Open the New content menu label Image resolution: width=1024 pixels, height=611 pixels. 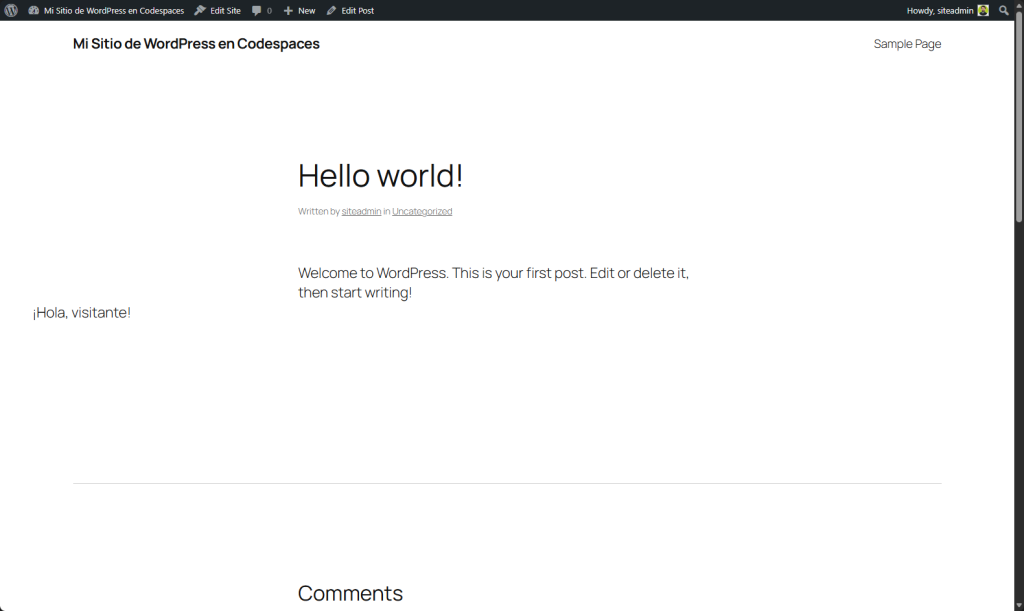(306, 10)
